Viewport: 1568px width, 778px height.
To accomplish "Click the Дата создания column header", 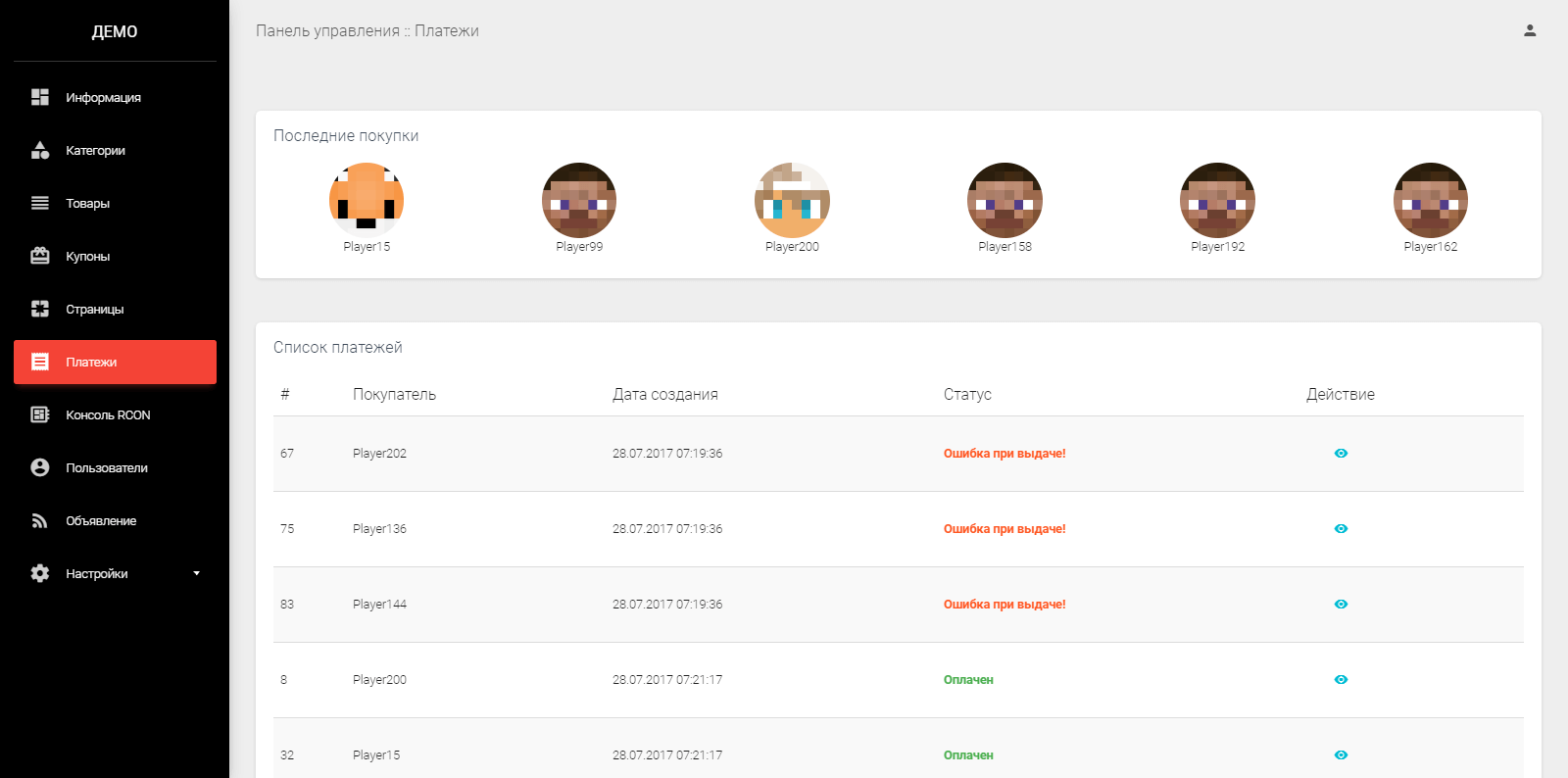I will pyautogui.click(x=665, y=394).
